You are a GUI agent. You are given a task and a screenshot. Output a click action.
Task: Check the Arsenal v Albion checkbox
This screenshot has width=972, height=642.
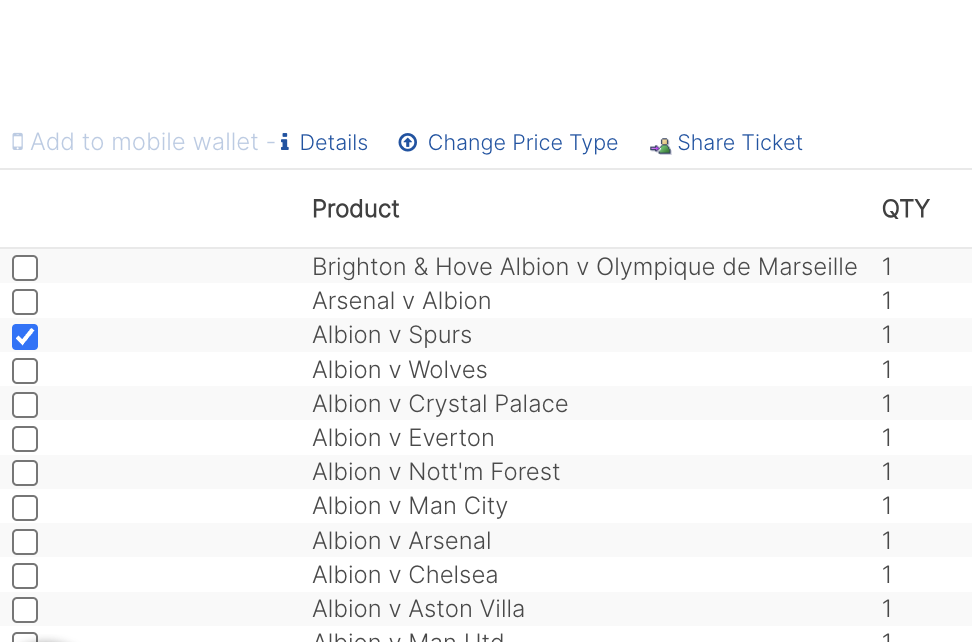pyautogui.click(x=25, y=302)
